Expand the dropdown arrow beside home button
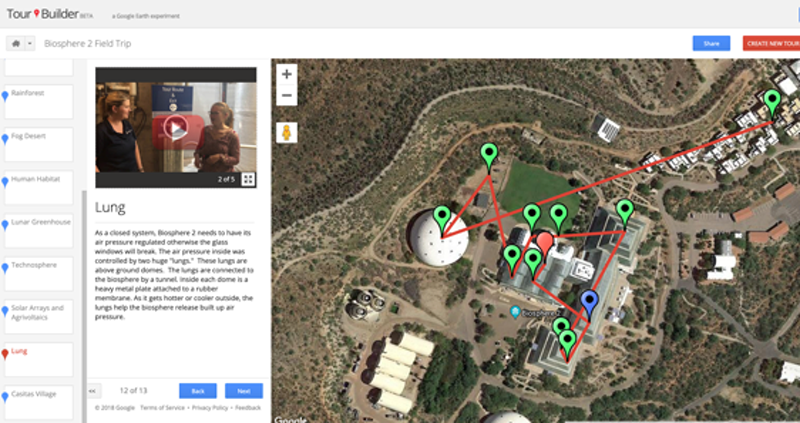 click(x=30, y=43)
